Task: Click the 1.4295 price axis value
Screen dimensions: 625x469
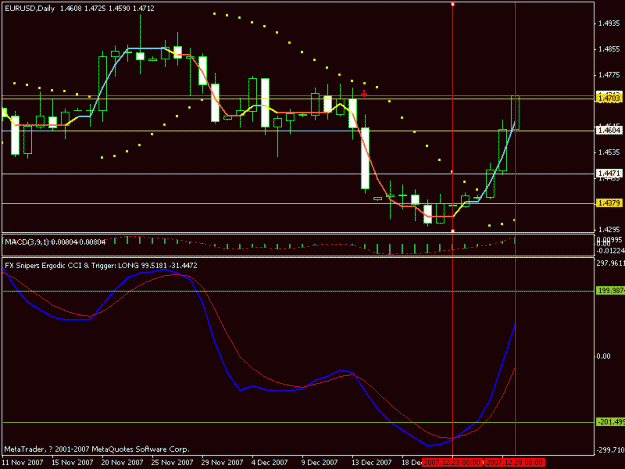Action: tap(609, 230)
